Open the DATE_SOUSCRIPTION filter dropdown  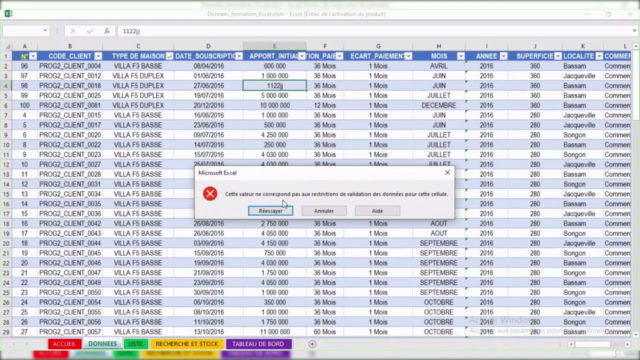coord(239,56)
